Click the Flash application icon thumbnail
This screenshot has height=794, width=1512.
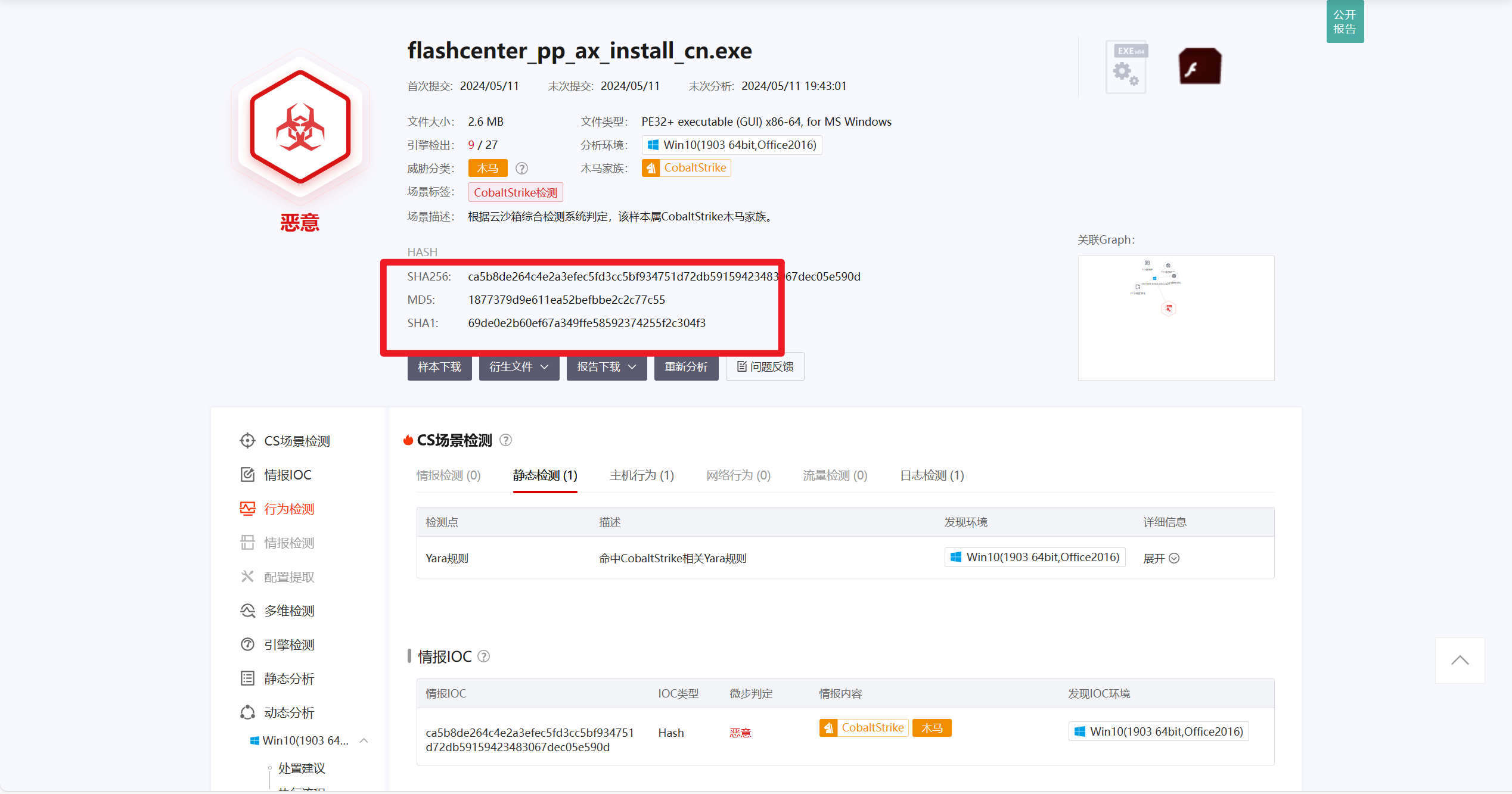pos(1200,66)
